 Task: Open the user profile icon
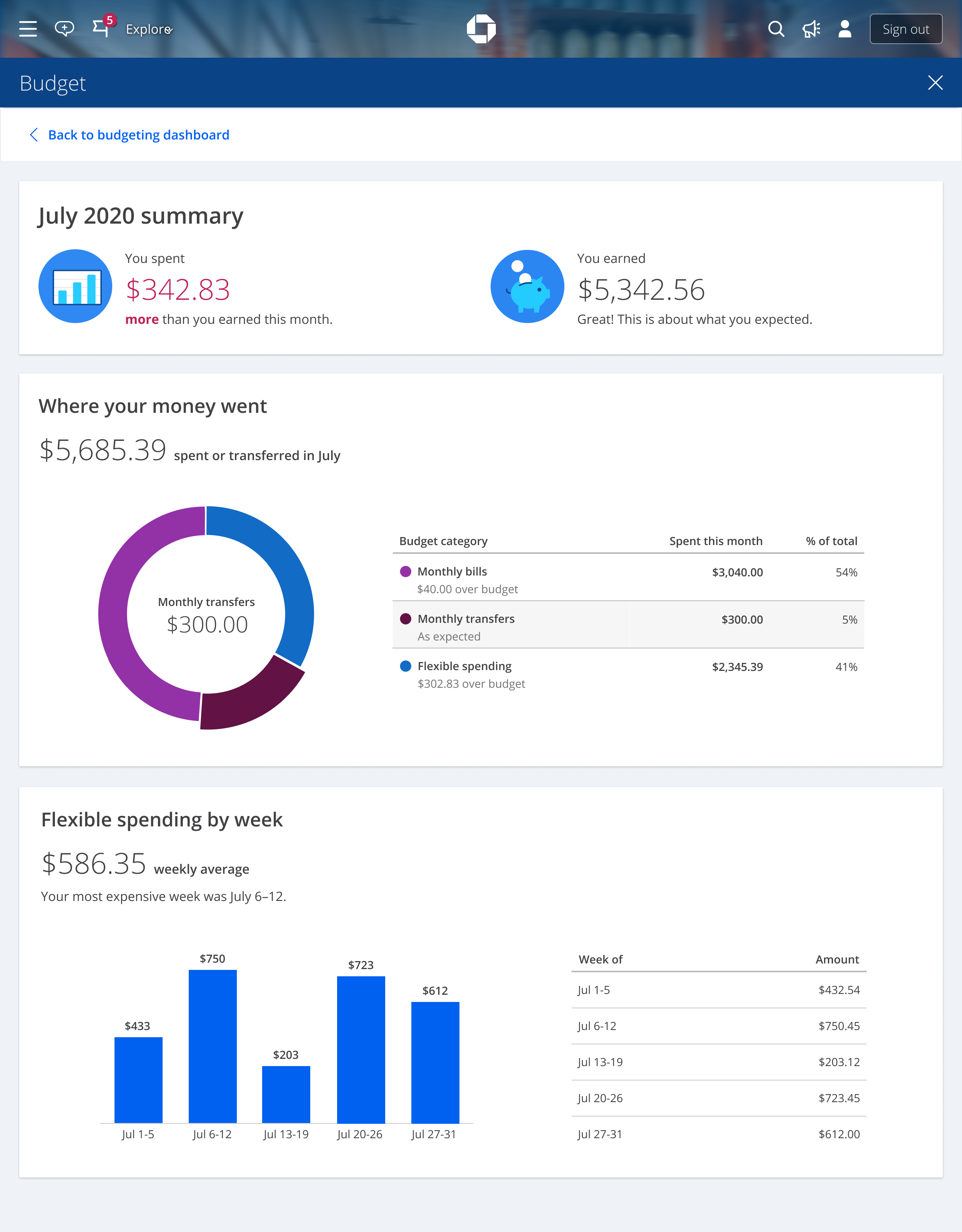(x=845, y=29)
